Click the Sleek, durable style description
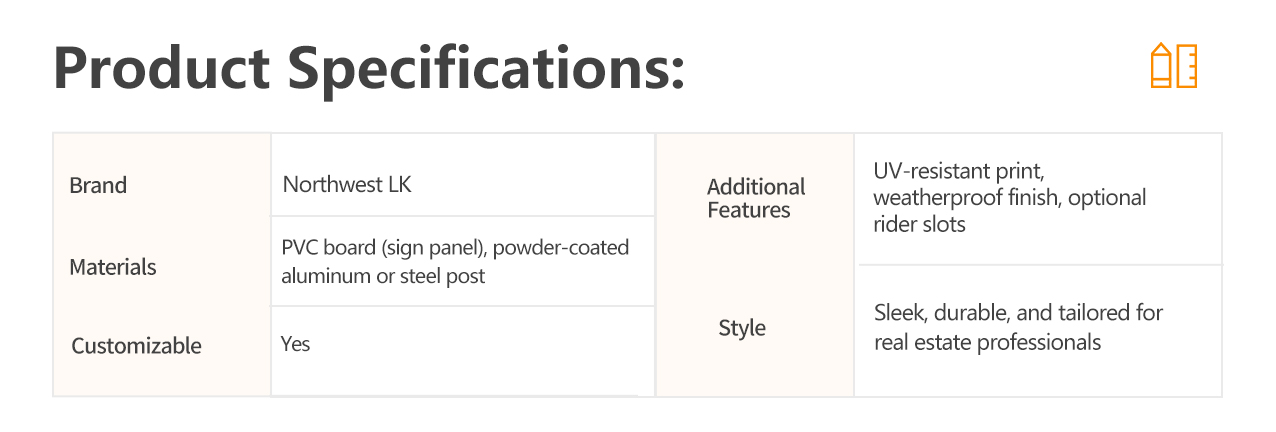The height and width of the screenshot is (432, 1276). tap(1018, 327)
